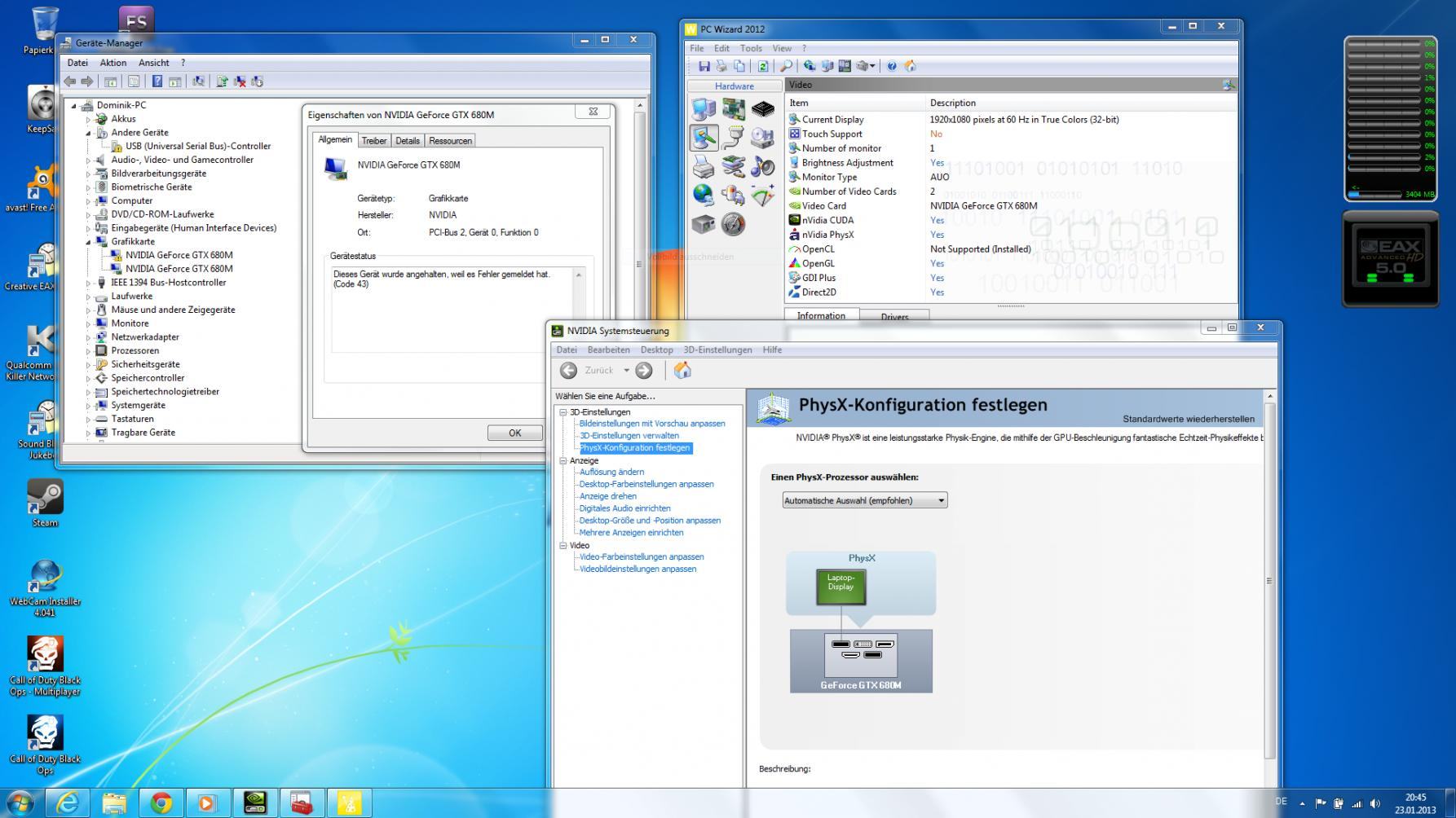Open the blue Help icon in PC Wizard
1456x818 pixels.
tap(892, 66)
